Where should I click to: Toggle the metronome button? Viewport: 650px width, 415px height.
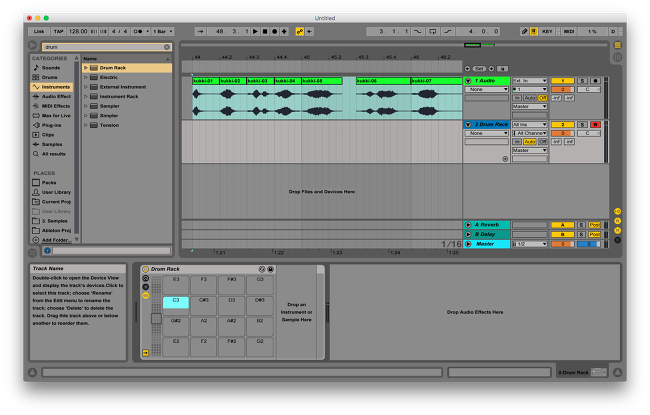tap(138, 32)
